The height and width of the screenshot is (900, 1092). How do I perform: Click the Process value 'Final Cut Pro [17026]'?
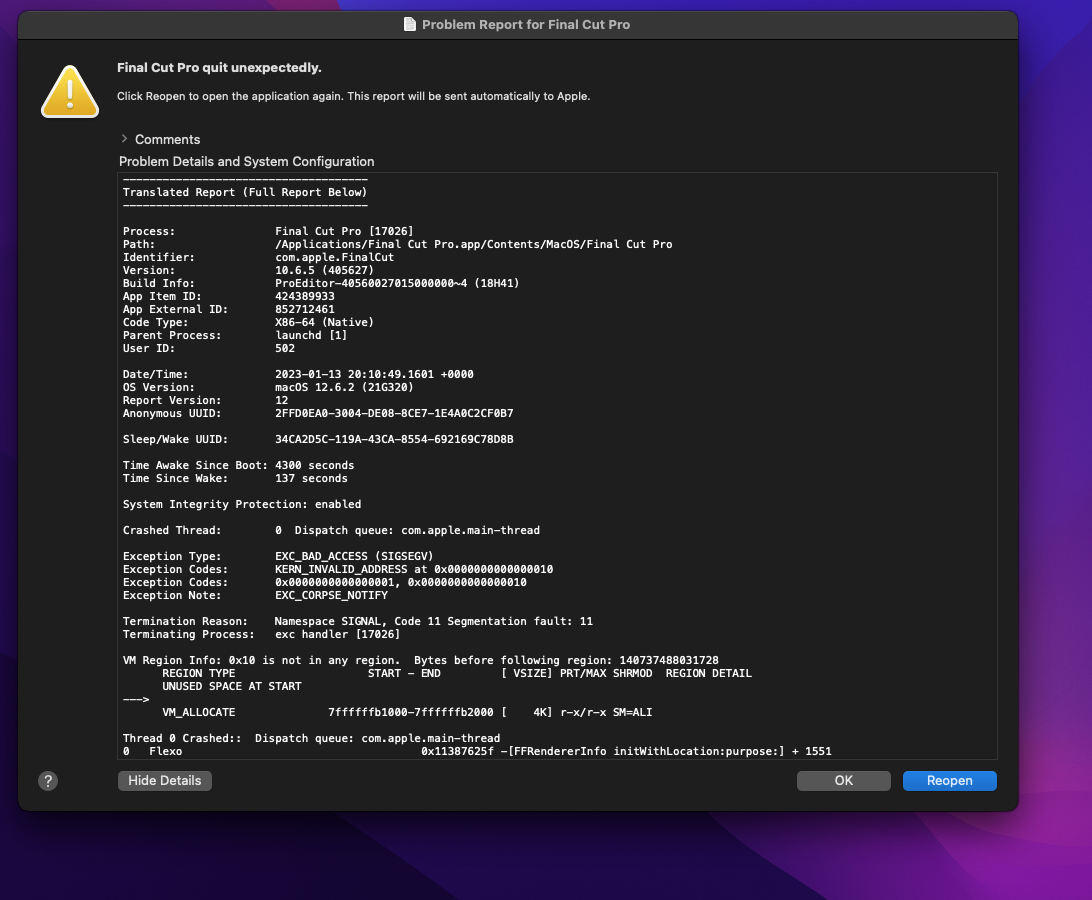[344, 231]
